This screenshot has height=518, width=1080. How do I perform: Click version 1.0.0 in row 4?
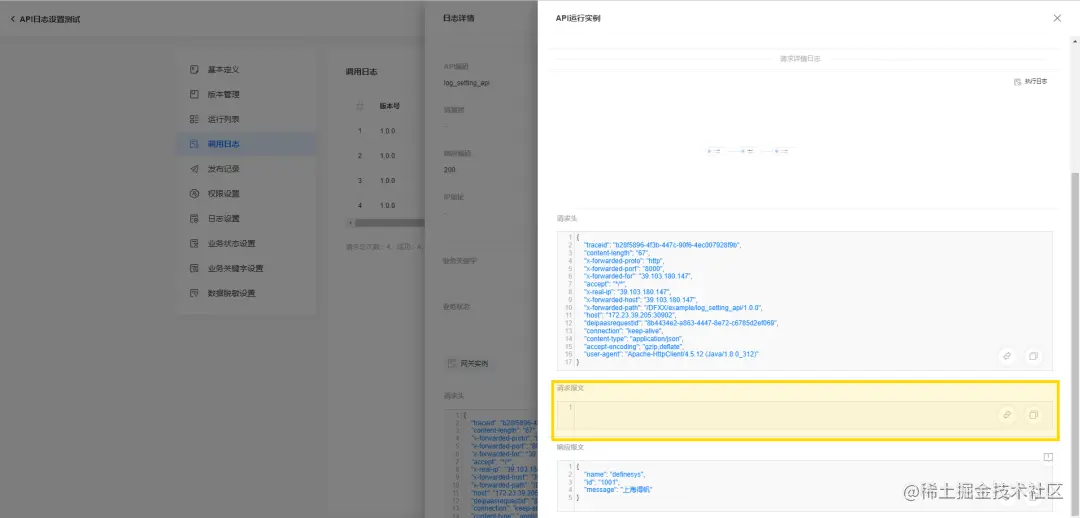387,205
